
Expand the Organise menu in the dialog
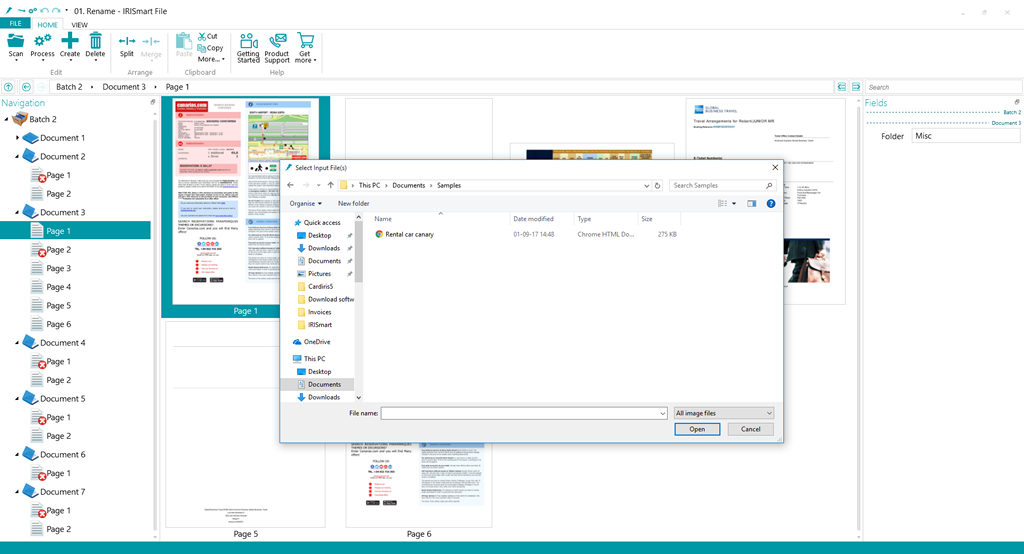[x=305, y=203]
